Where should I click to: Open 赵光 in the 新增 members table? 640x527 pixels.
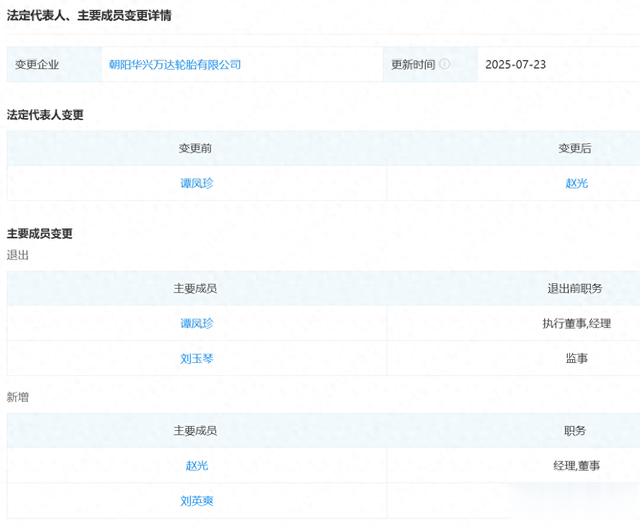tap(197, 465)
